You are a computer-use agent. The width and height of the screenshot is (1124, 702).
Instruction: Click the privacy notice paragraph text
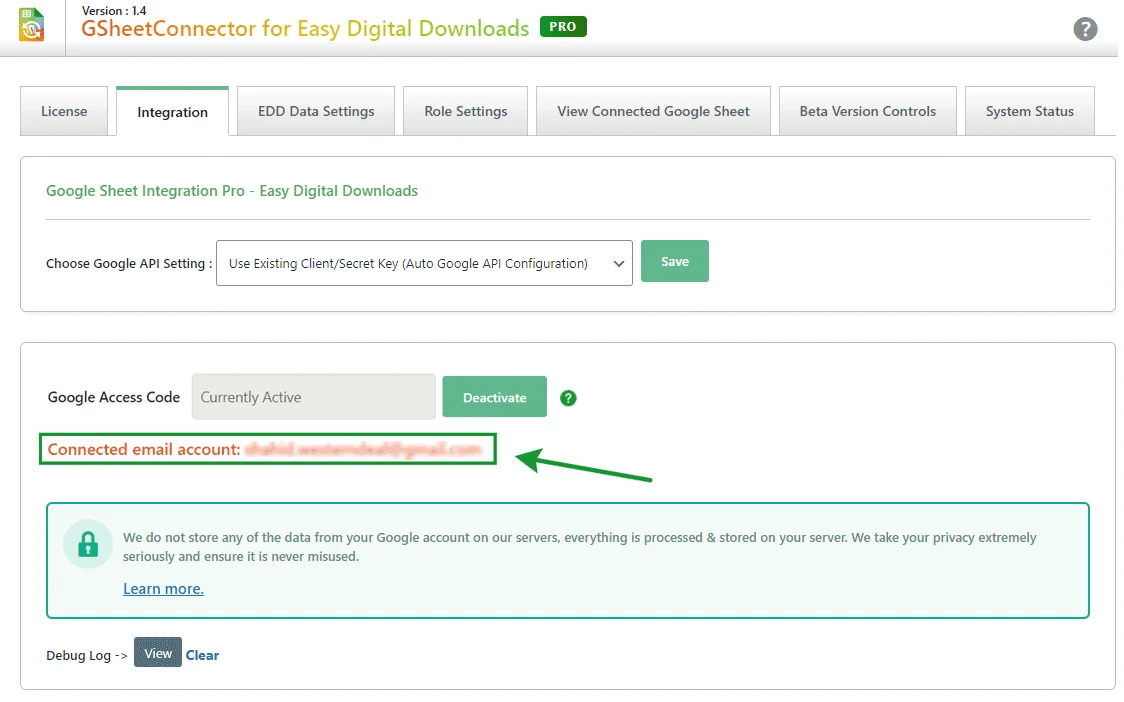pos(579,546)
